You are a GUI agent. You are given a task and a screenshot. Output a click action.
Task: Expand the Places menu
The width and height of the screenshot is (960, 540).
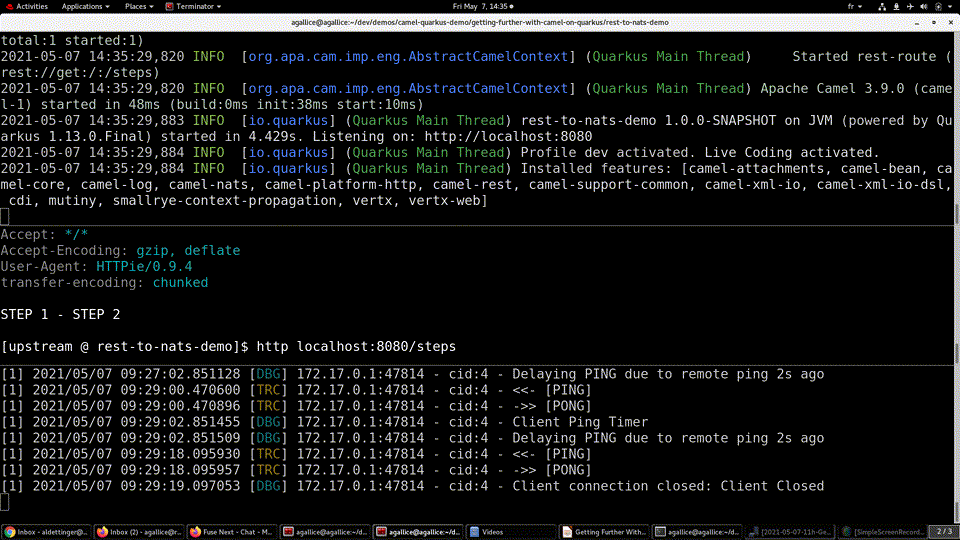click(x=139, y=6)
